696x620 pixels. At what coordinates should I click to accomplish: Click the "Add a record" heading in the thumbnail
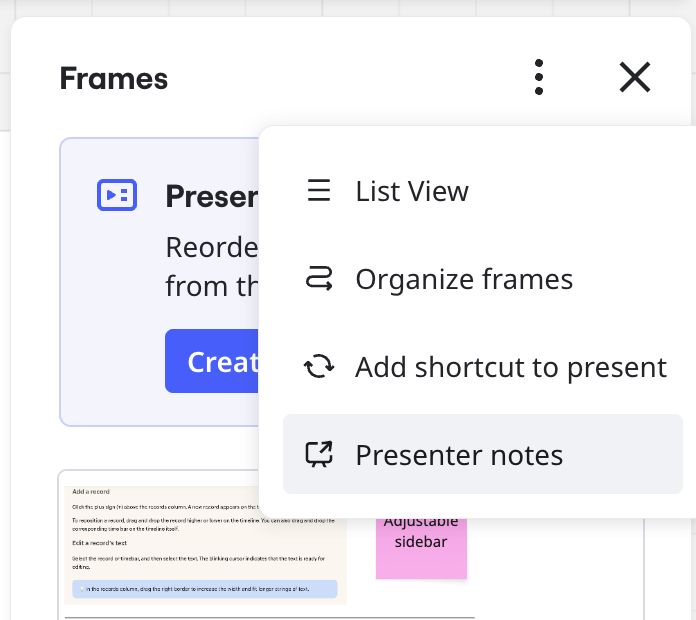point(91,492)
